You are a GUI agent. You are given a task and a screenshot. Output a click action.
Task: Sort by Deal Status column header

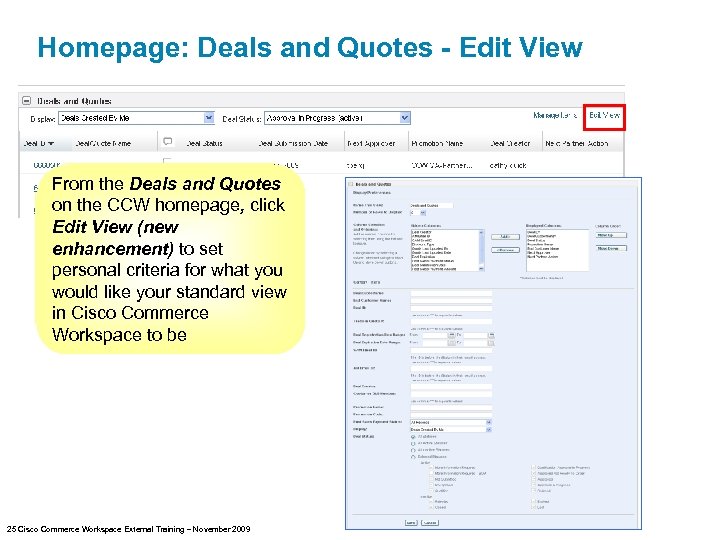click(x=204, y=143)
